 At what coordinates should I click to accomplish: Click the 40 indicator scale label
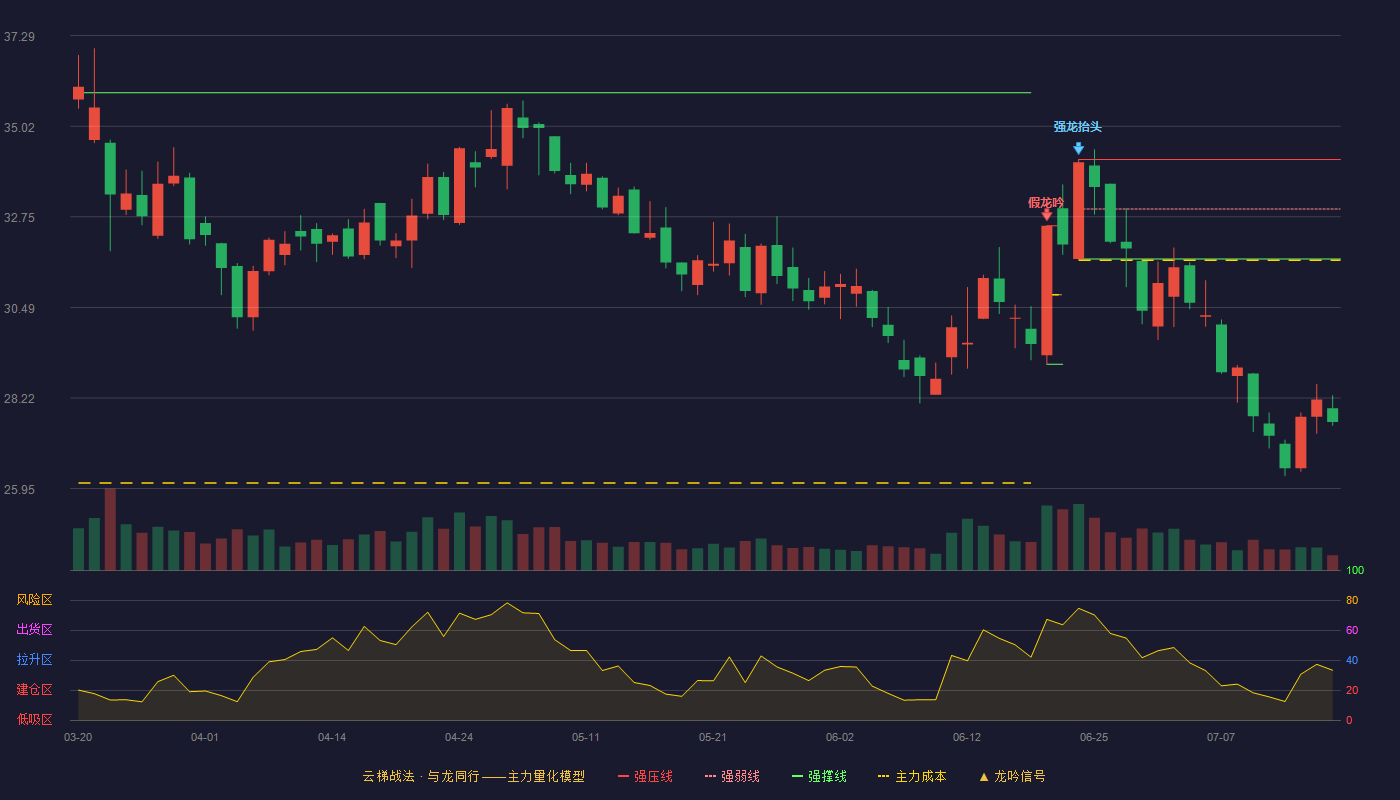1352,660
